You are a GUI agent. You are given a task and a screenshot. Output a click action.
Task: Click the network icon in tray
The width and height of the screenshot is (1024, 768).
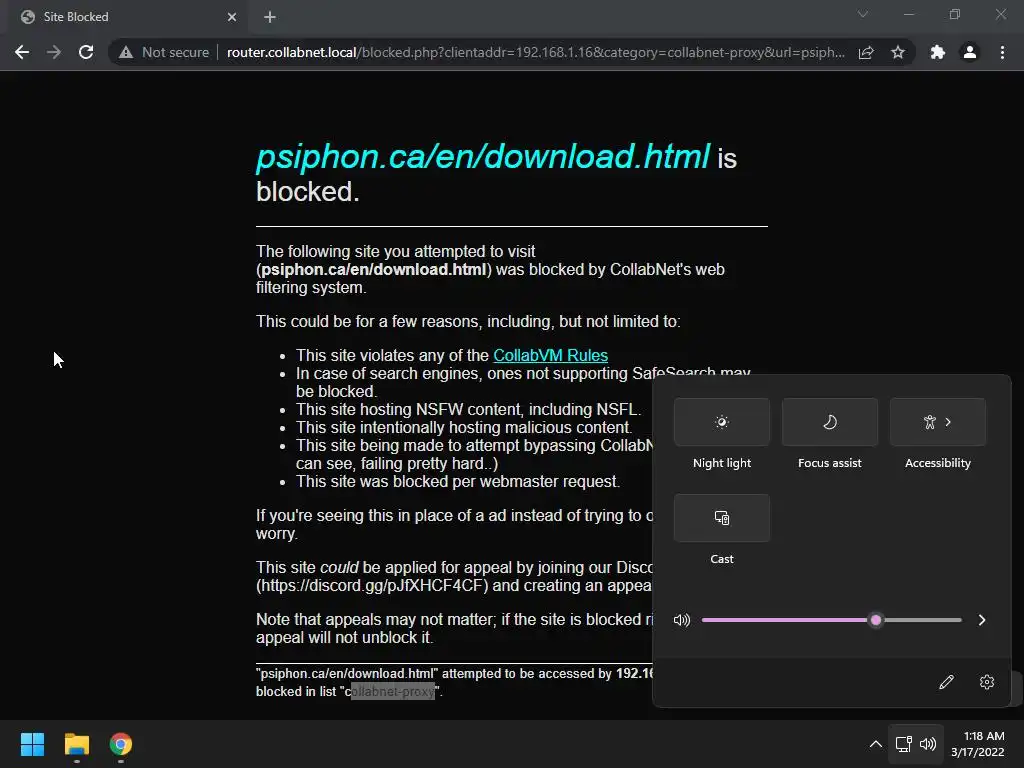pos(904,744)
